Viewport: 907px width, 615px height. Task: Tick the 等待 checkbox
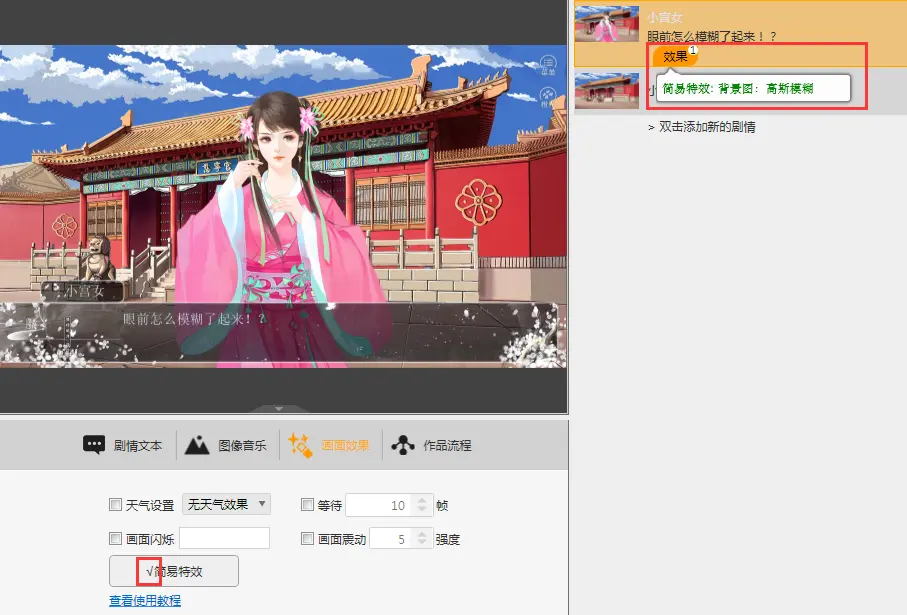coord(307,505)
